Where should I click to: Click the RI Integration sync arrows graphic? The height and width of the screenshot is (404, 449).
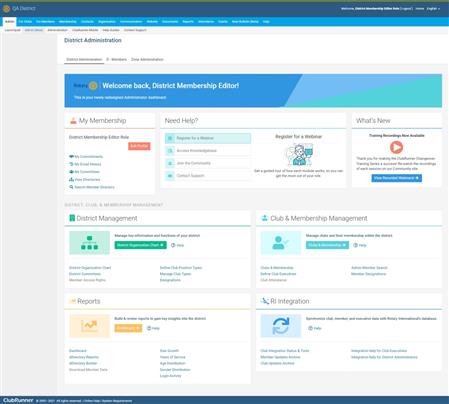point(281,326)
